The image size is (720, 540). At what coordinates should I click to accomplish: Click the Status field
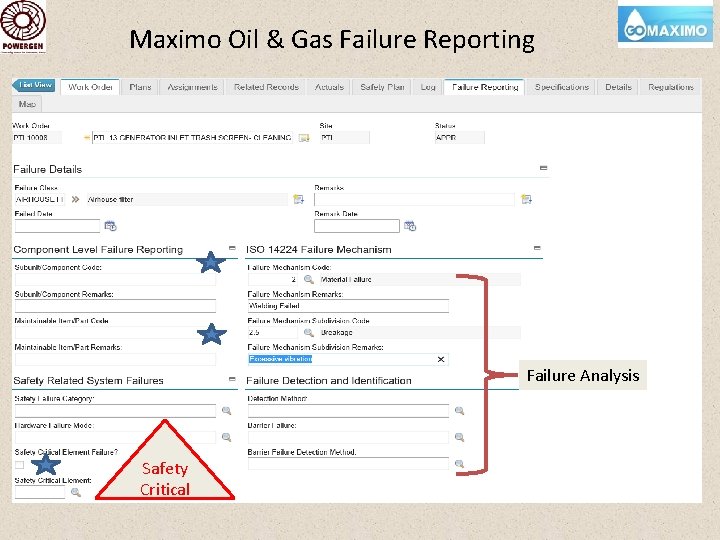[x=460, y=138]
